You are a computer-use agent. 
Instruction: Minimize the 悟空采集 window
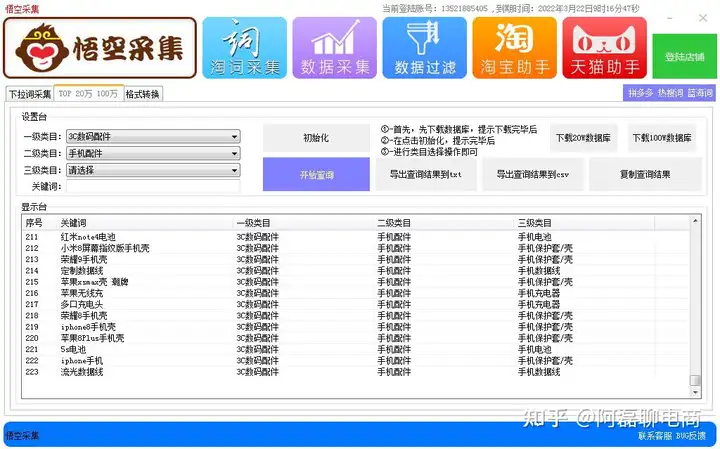[x=670, y=18]
